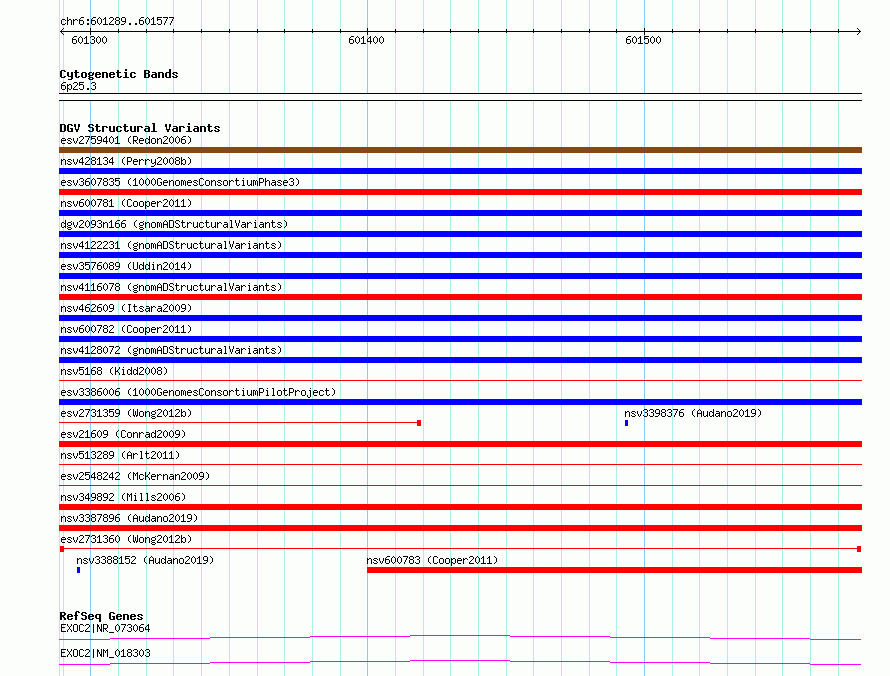Select nsv600782 (Cooper2011) variant label
This screenshot has height=676, width=890.
coord(126,329)
